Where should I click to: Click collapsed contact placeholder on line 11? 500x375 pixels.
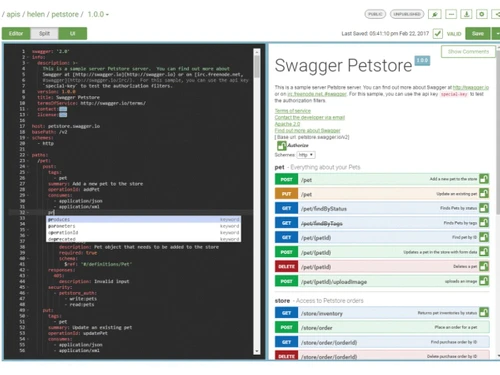pos(63,109)
